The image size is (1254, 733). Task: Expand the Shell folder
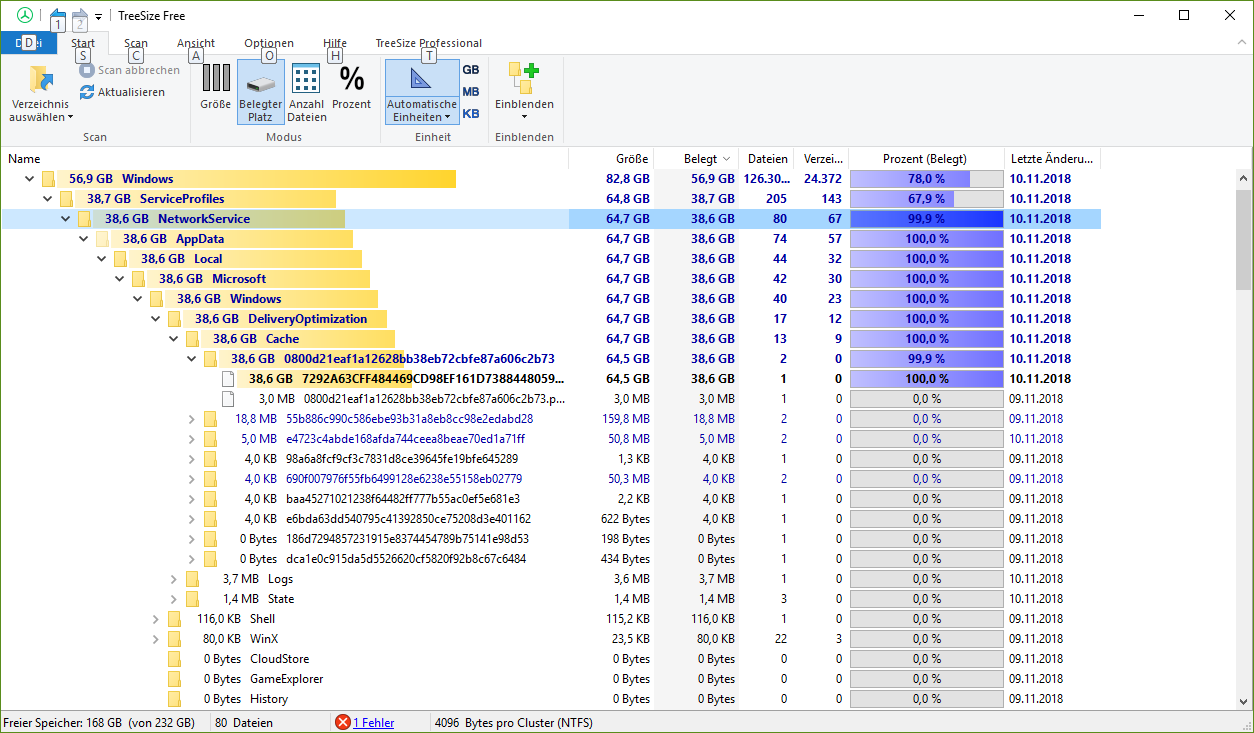[x=156, y=619]
